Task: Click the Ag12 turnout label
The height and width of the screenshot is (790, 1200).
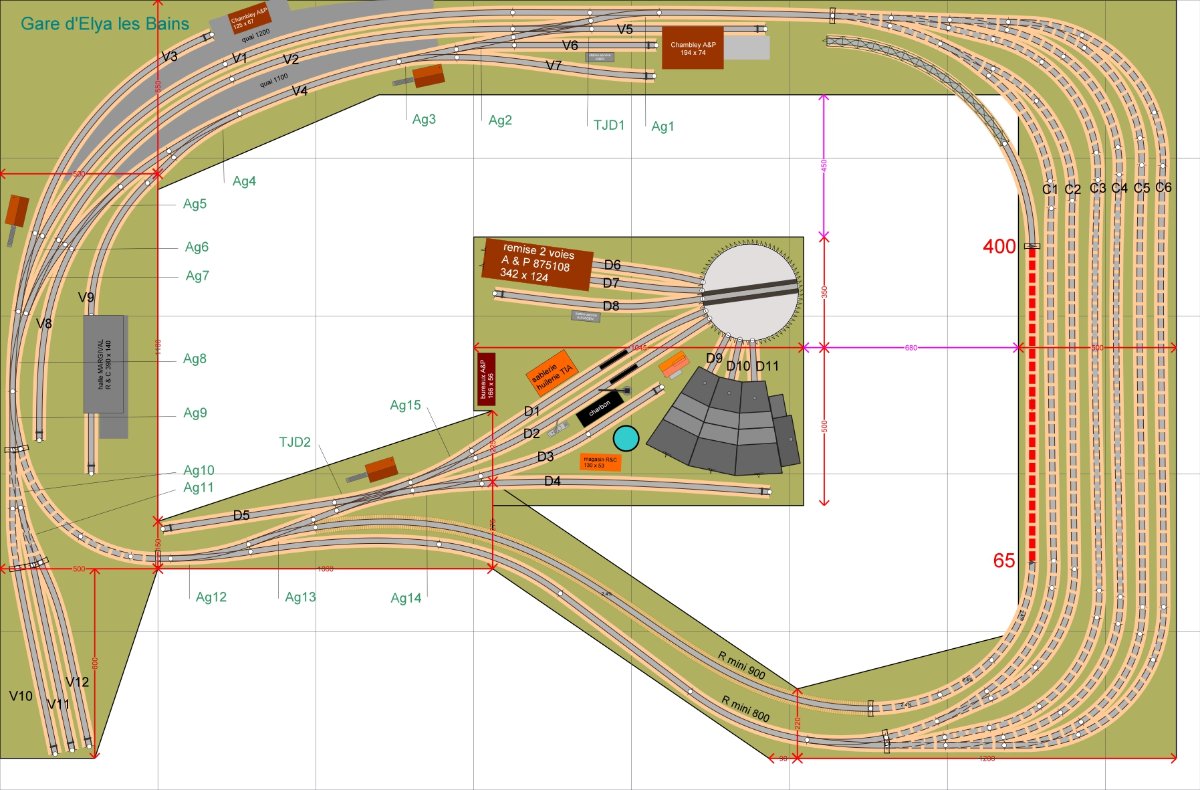Action: point(211,598)
